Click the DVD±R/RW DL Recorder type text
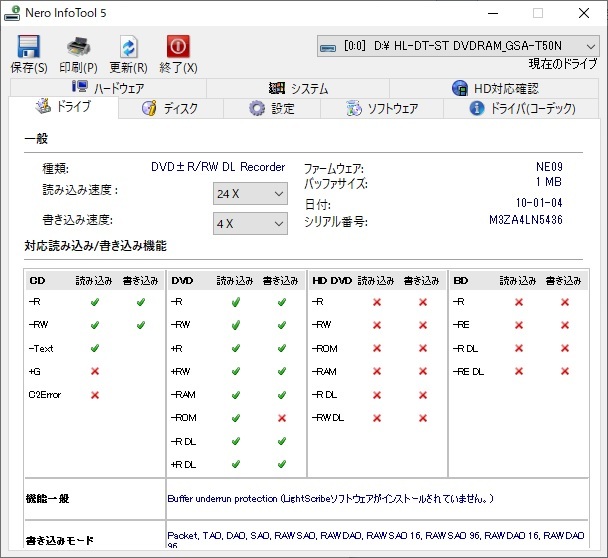This screenshot has height=558, width=608. click(x=218, y=167)
